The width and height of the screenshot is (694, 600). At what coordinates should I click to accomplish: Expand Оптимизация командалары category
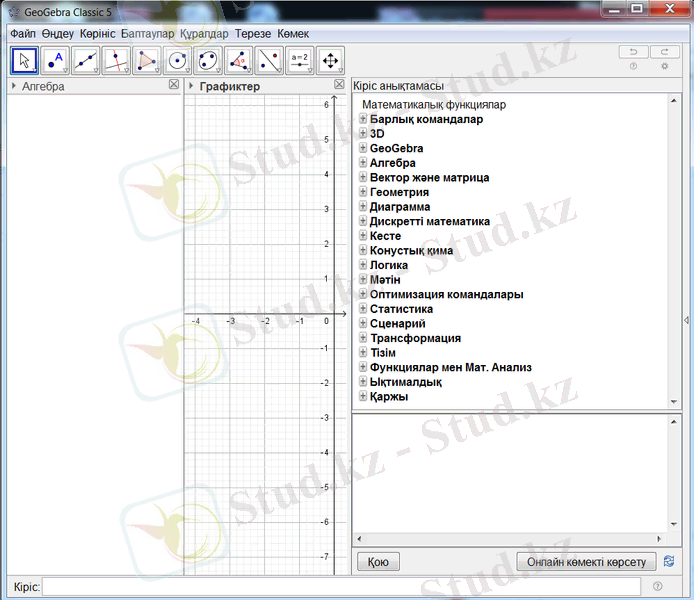363,294
